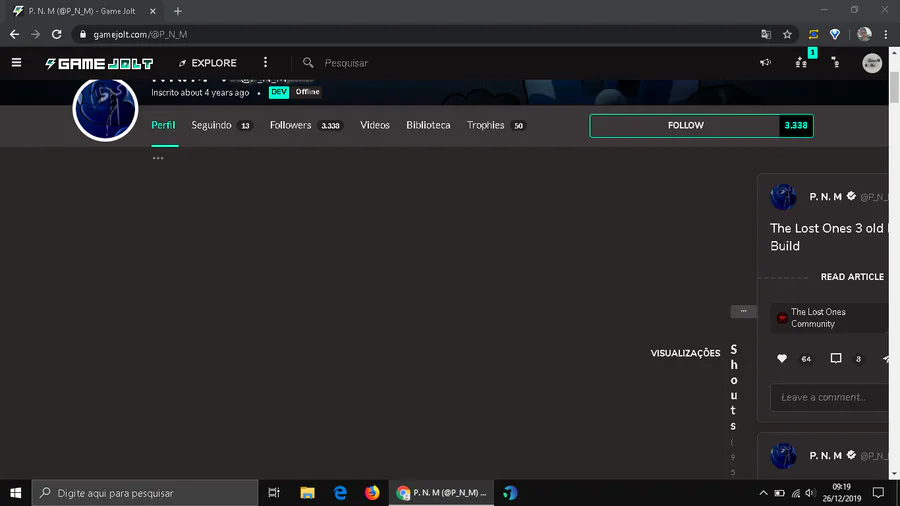Open the notifications icon in navbar
Viewport: 900px width, 506px height.
coord(835,63)
